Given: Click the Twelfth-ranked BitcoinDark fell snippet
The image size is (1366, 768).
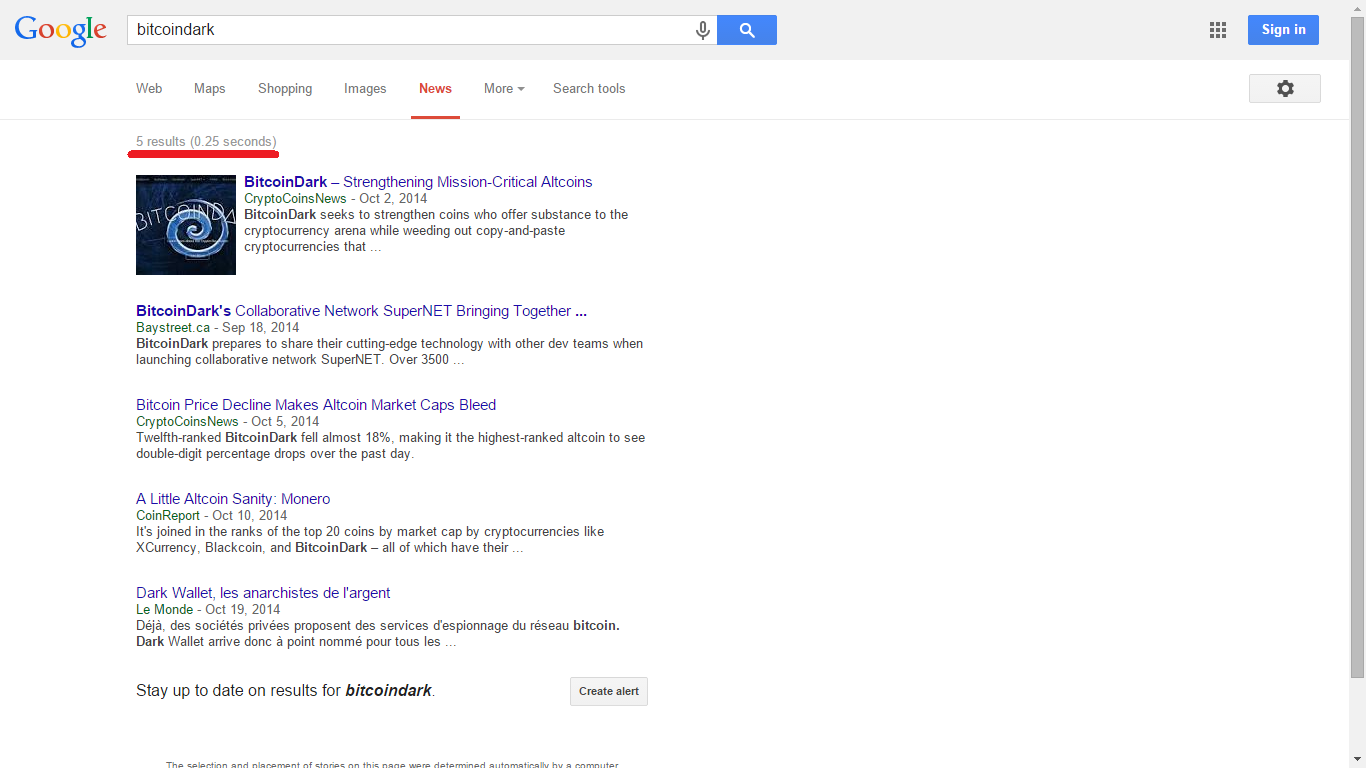Looking at the screenshot, I should pos(390,445).
